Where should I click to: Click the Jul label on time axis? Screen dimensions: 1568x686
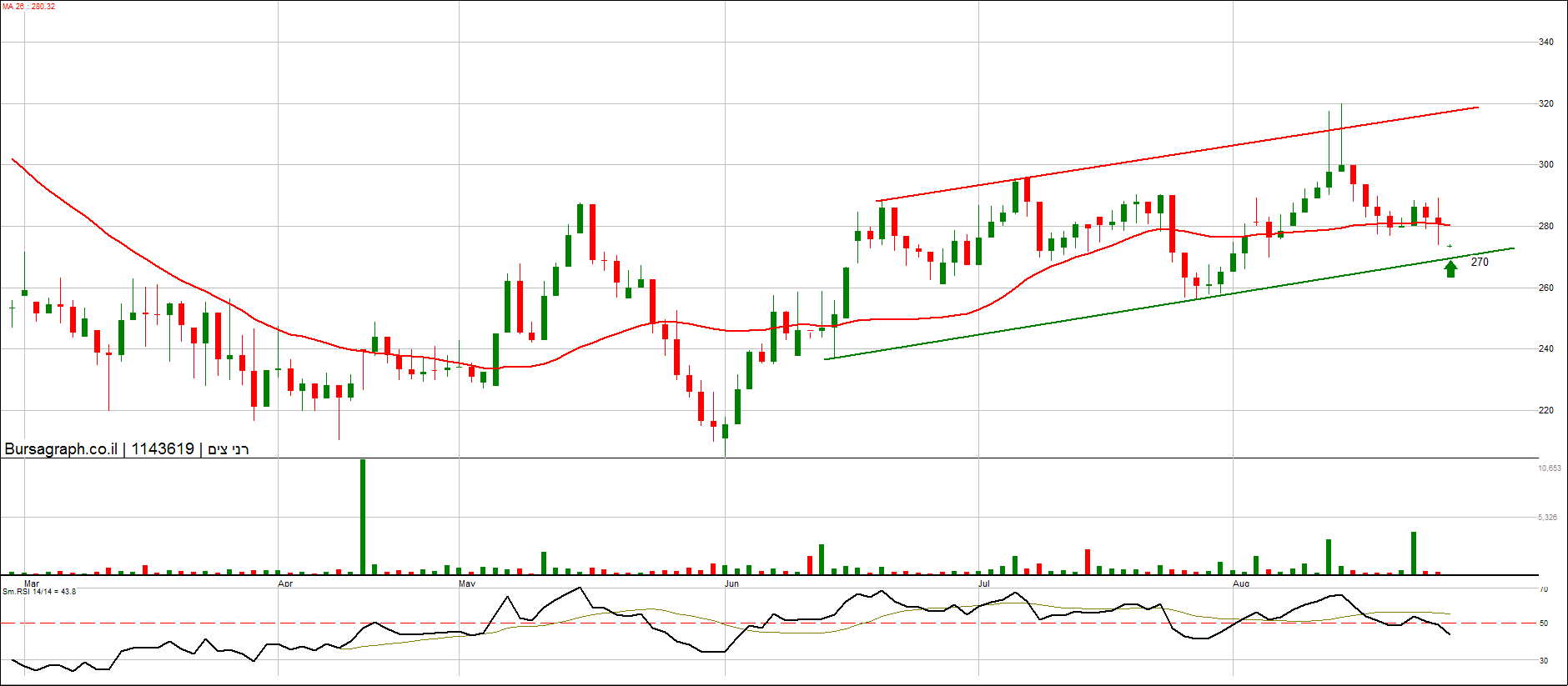pyautogui.click(x=984, y=583)
